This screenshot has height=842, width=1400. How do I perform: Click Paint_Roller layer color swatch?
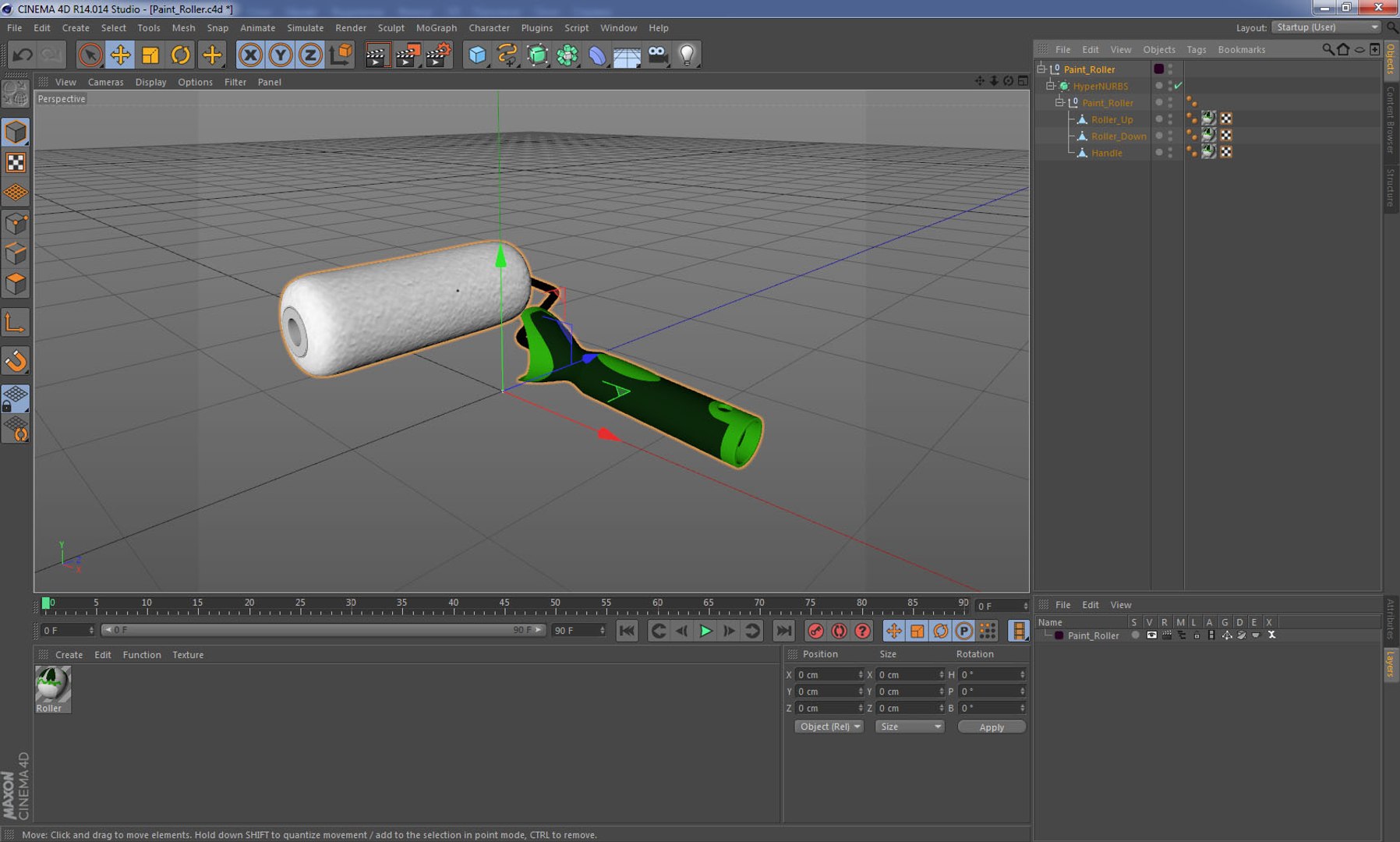(1059, 635)
